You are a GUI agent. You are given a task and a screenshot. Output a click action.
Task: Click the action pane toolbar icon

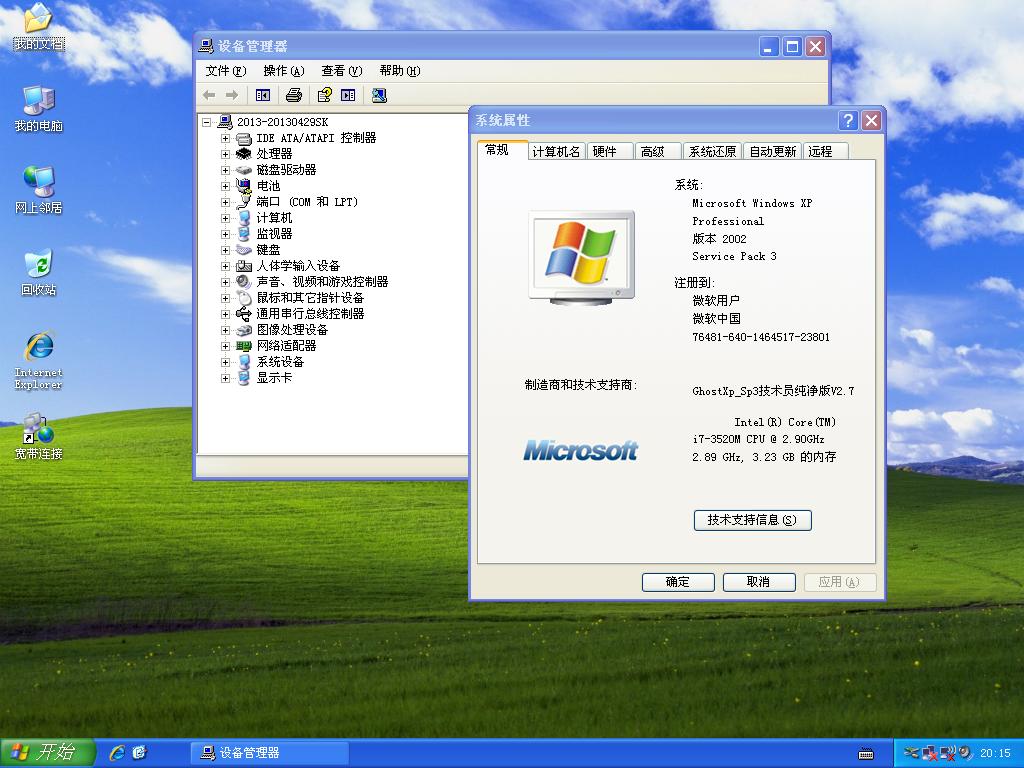[348, 95]
